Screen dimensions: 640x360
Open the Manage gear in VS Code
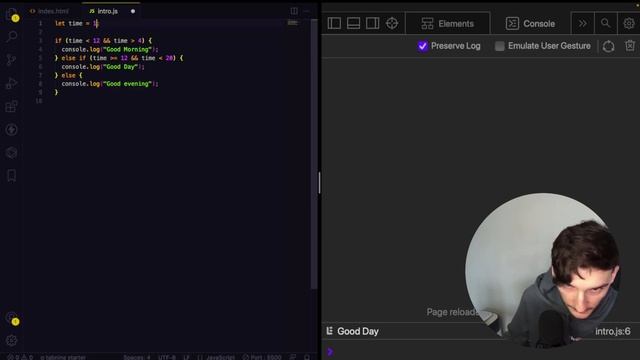tap(11, 340)
